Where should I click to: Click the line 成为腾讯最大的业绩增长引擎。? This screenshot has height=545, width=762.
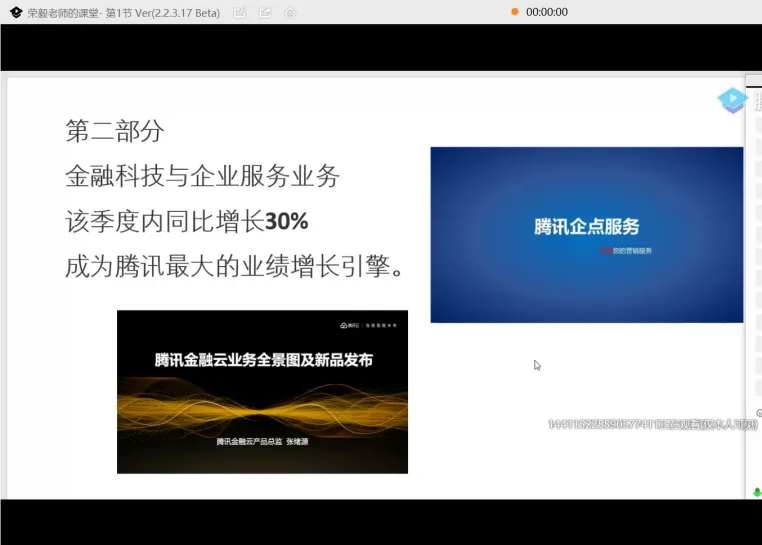pyautogui.click(x=234, y=267)
